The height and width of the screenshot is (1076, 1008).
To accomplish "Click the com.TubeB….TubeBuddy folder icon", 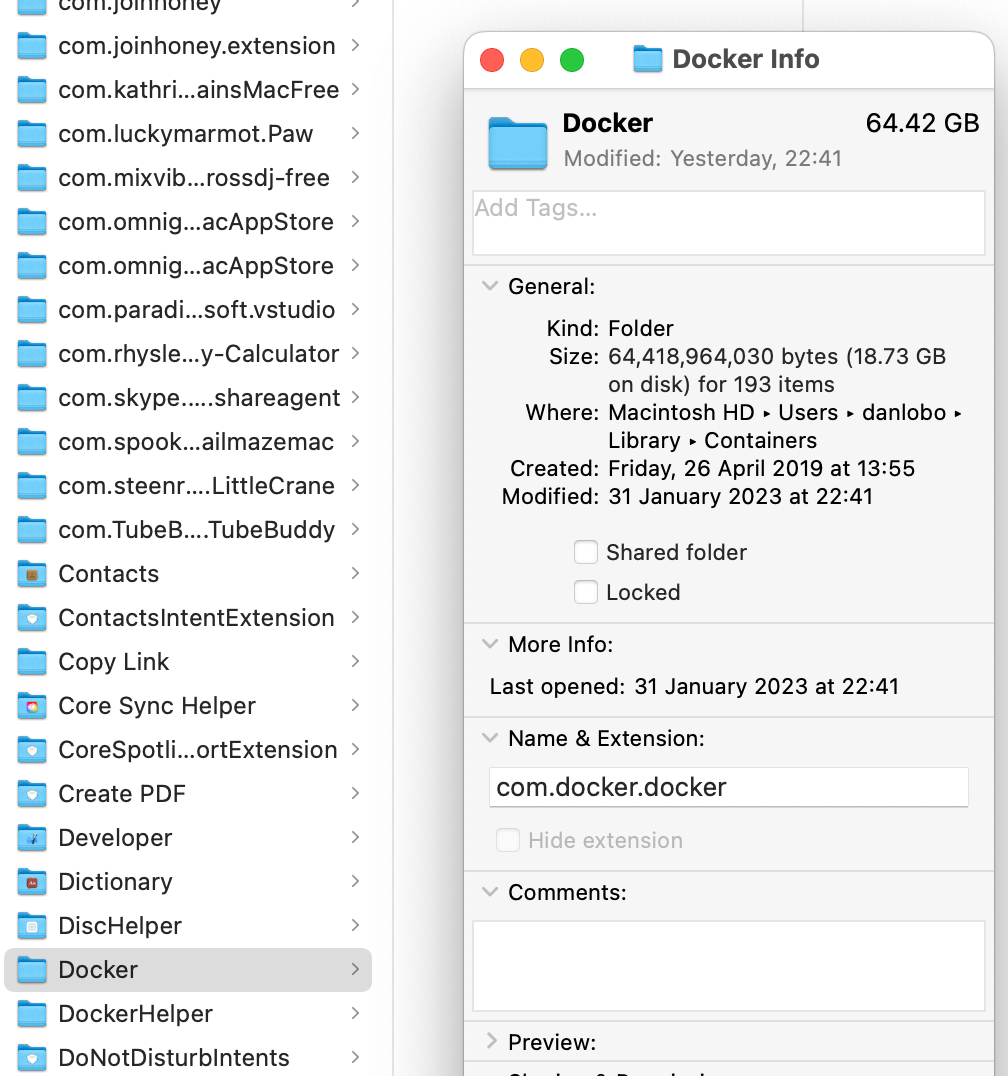I will [x=32, y=530].
